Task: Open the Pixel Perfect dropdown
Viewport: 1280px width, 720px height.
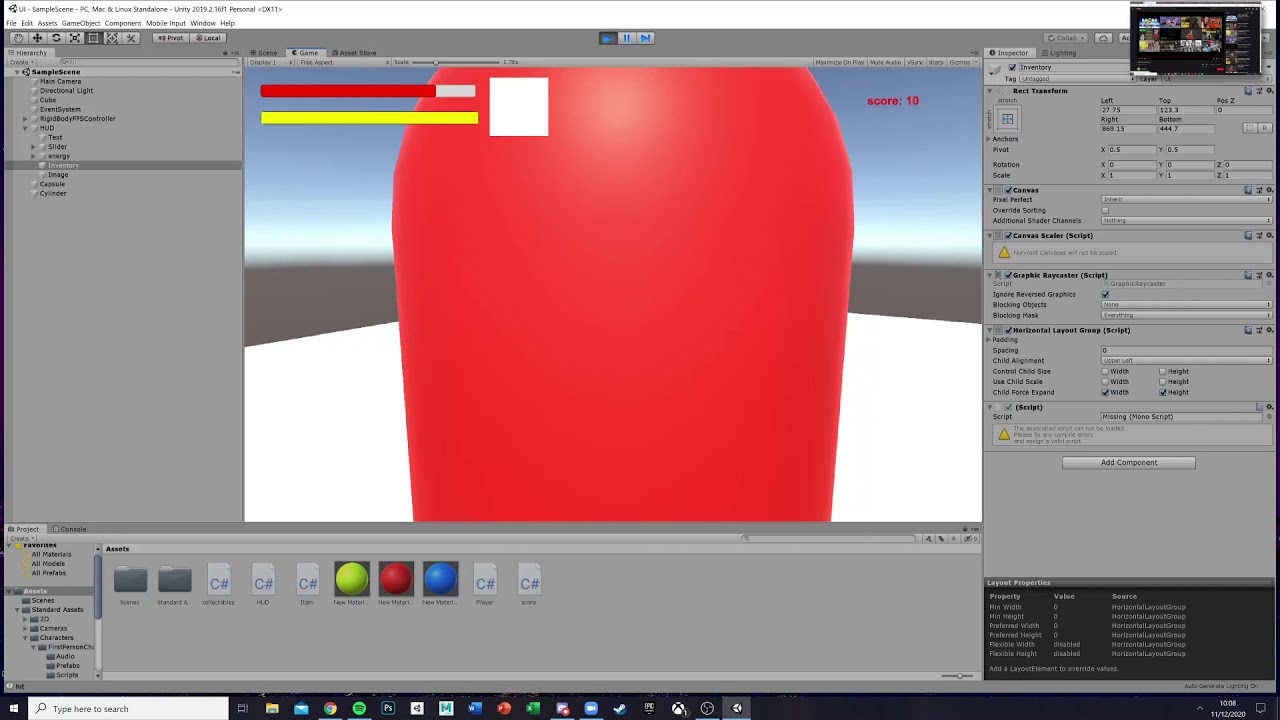Action: [1186, 199]
